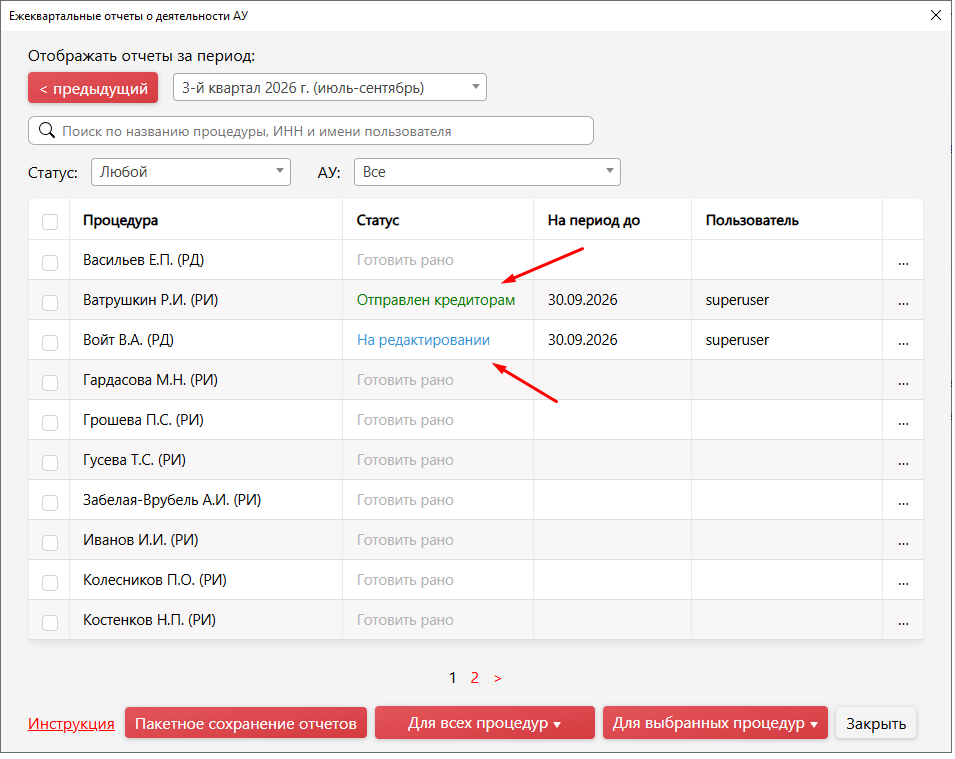
Task: Expand the Статус filter dropdown
Action: [x=191, y=172]
